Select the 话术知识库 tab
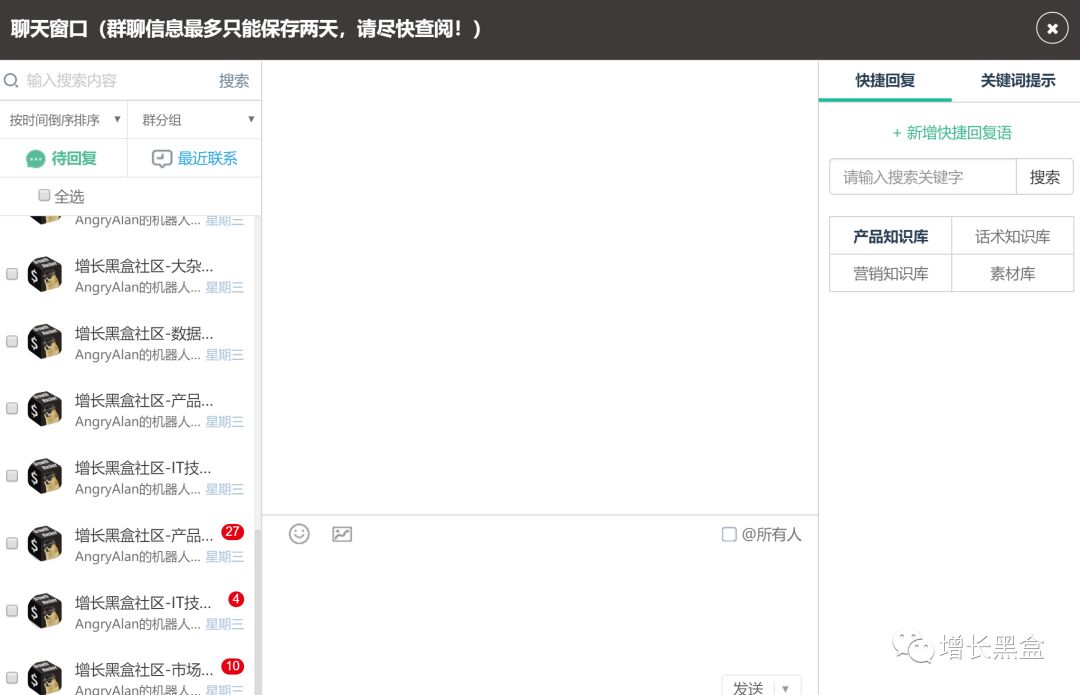This screenshot has width=1080, height=695. [x=1012, y=236]
